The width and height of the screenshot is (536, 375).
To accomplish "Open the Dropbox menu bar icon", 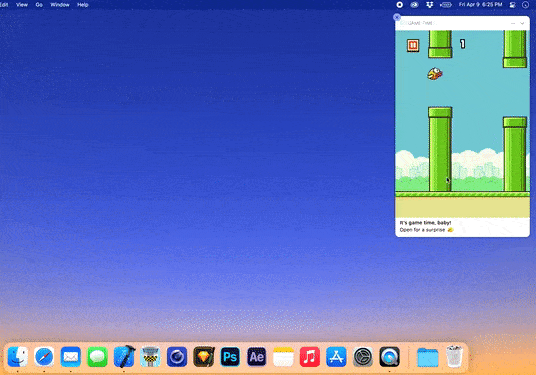I will pos(430,5).
